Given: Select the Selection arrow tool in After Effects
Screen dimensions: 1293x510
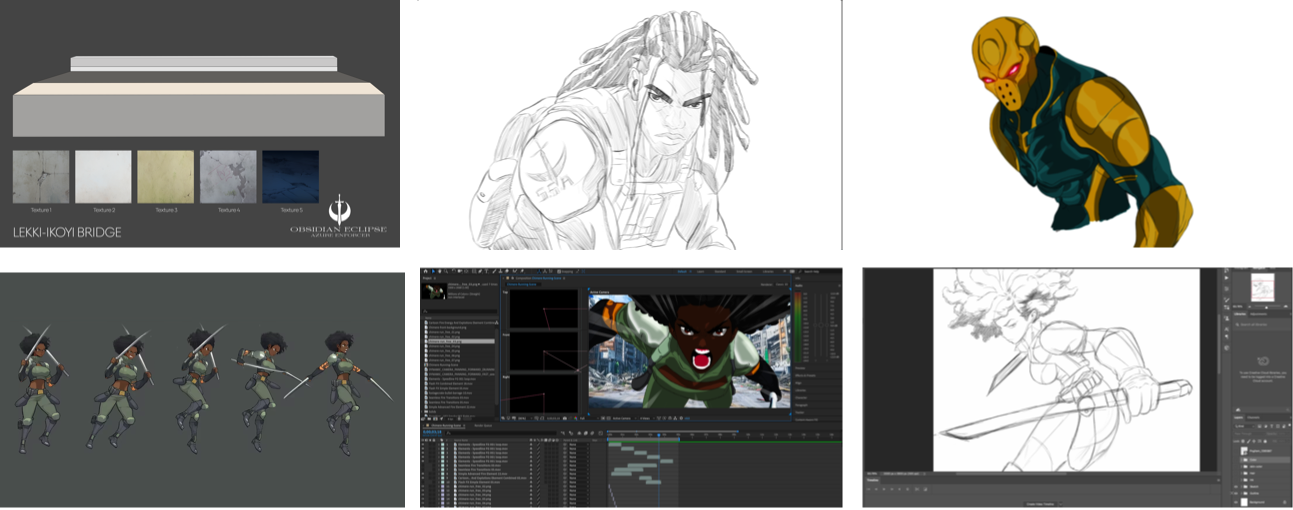Looking at the screenshot, I should tap(434, 271).
